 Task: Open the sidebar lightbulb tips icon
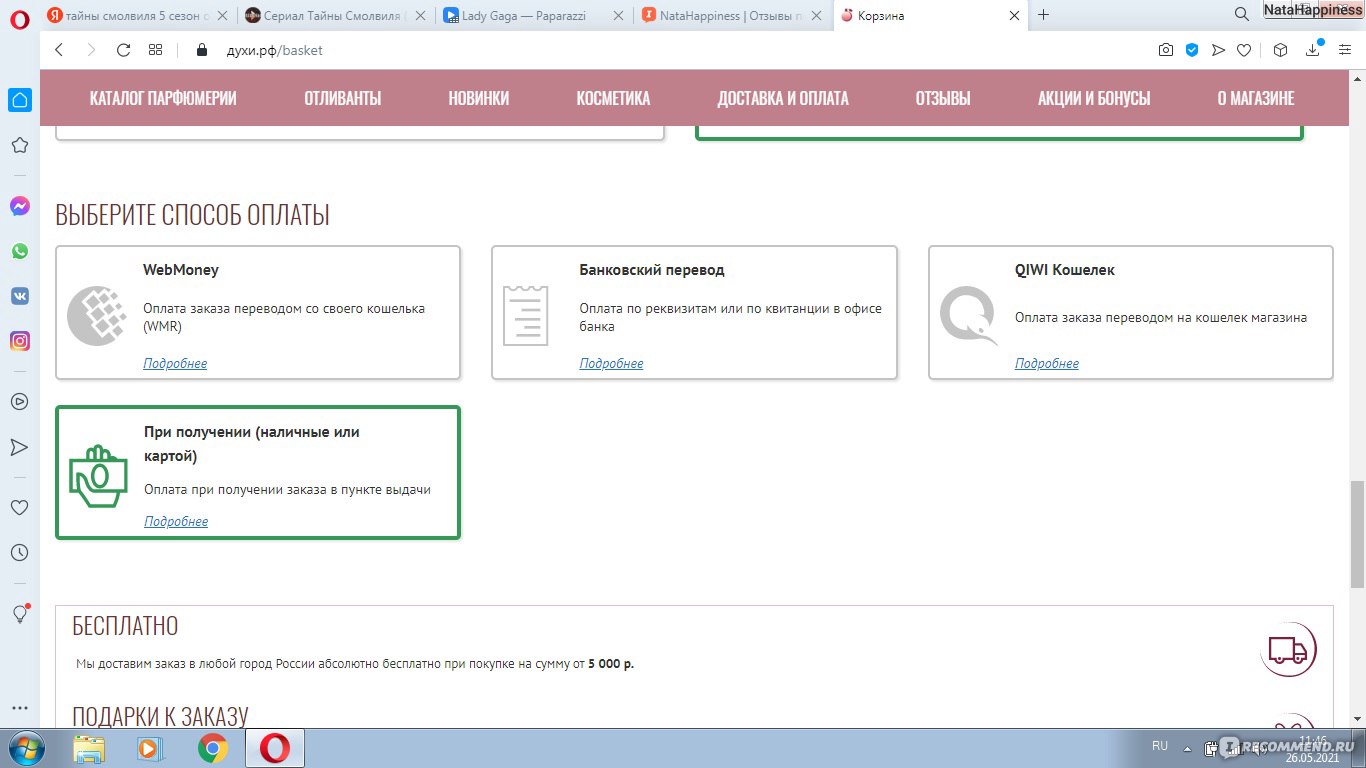coord(20,613)
